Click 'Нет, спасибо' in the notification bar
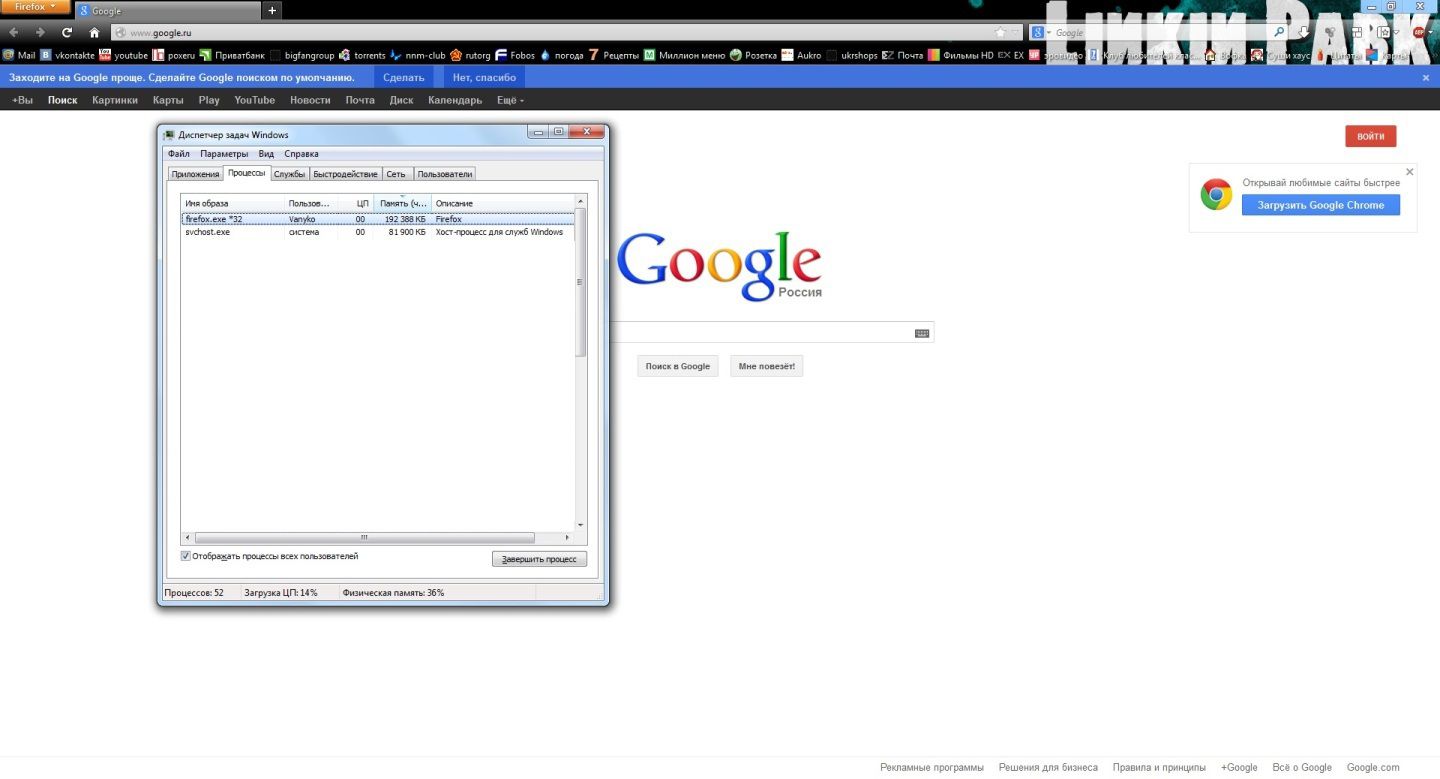Screen dimensions: 1440x779 pos(484,77)
